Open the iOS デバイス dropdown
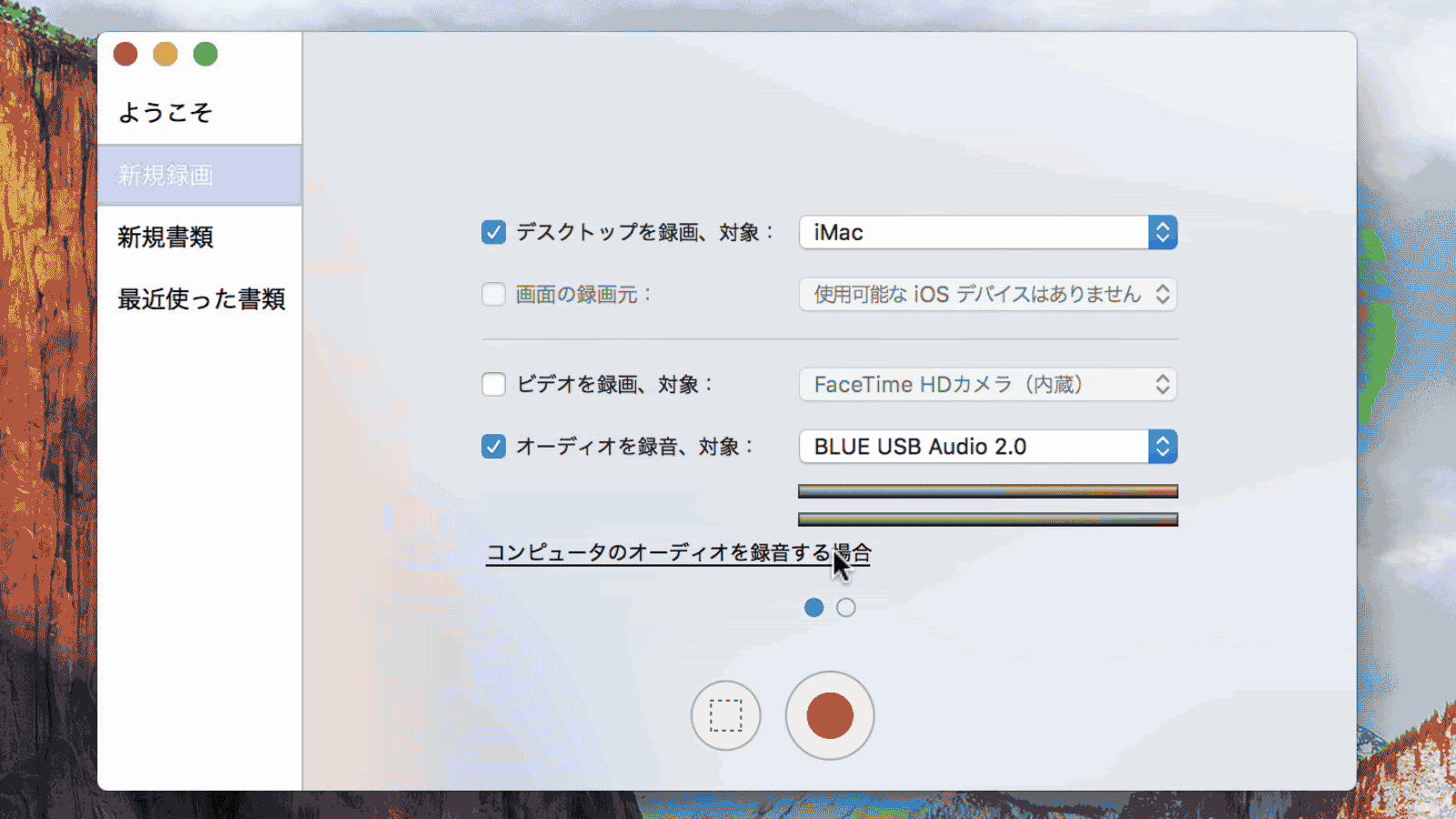 tap(988, 294)
